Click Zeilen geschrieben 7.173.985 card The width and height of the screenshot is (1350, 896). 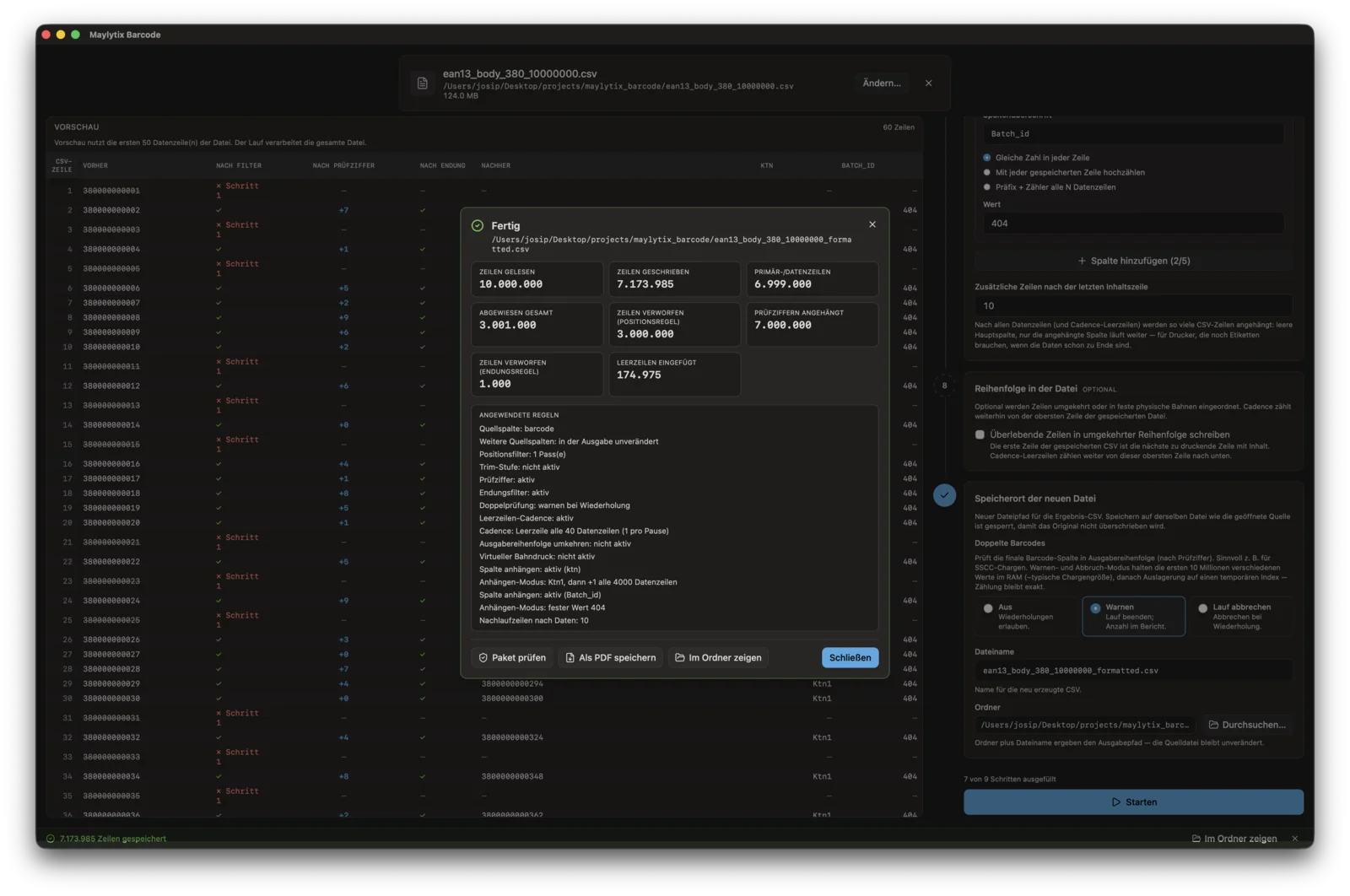674,278
